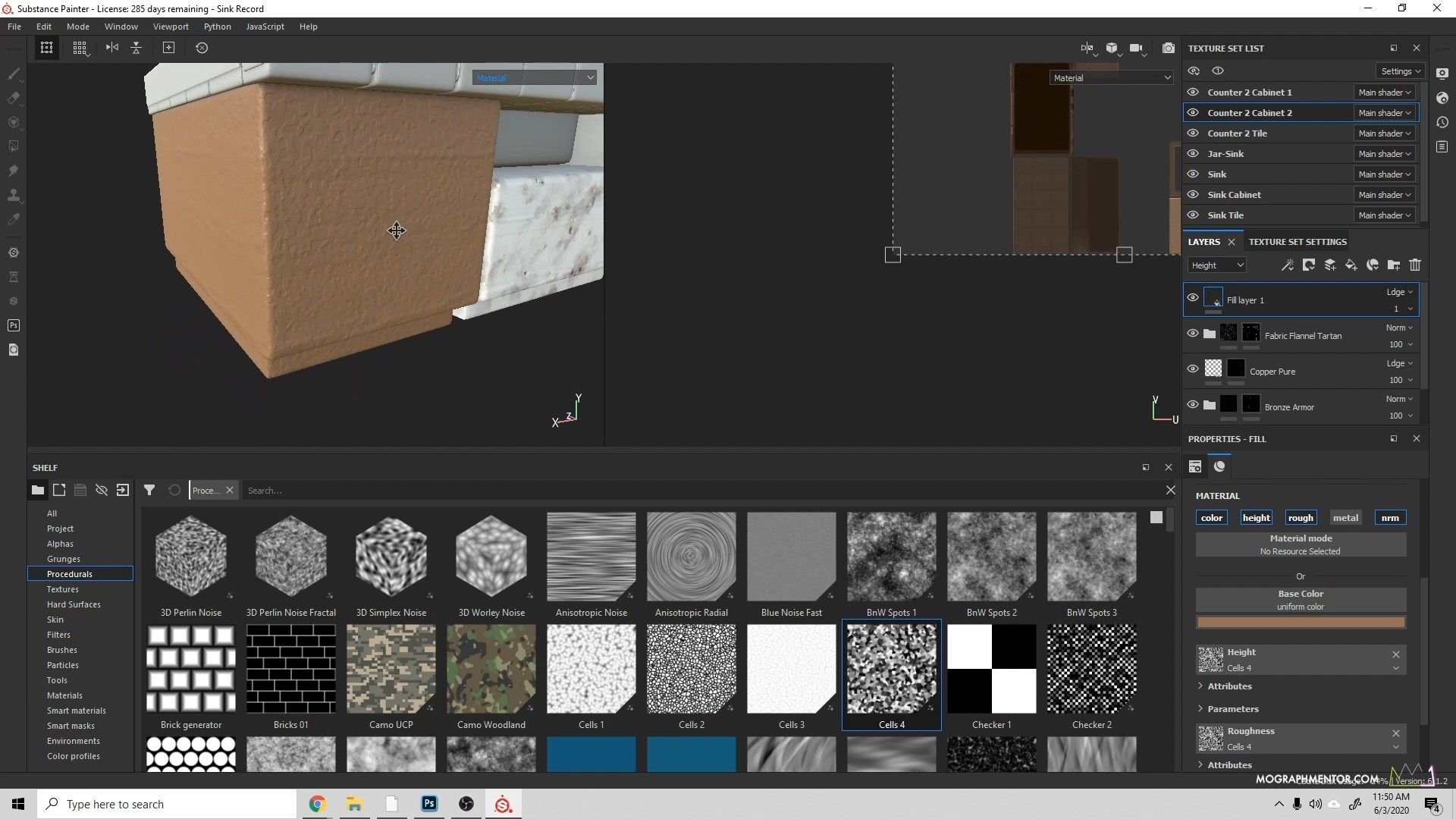This screenshot has height=819, width=1456.
Task: Open the 2D viewport Material dropdown
Action: point(1112,77)
